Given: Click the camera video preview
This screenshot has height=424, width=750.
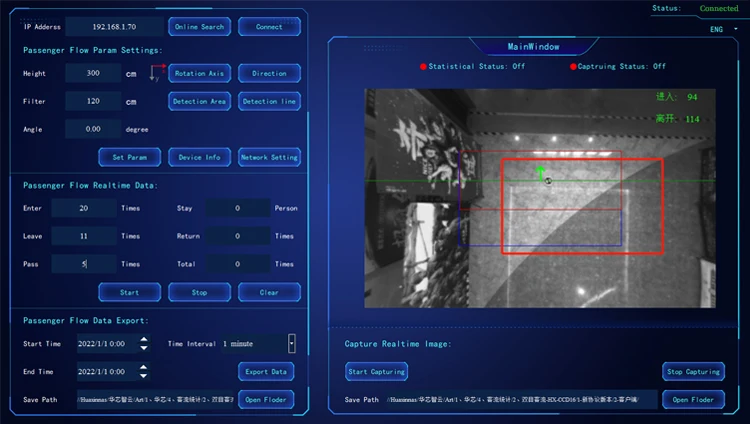Looking at the screenshot, I should tap(540, 198).
